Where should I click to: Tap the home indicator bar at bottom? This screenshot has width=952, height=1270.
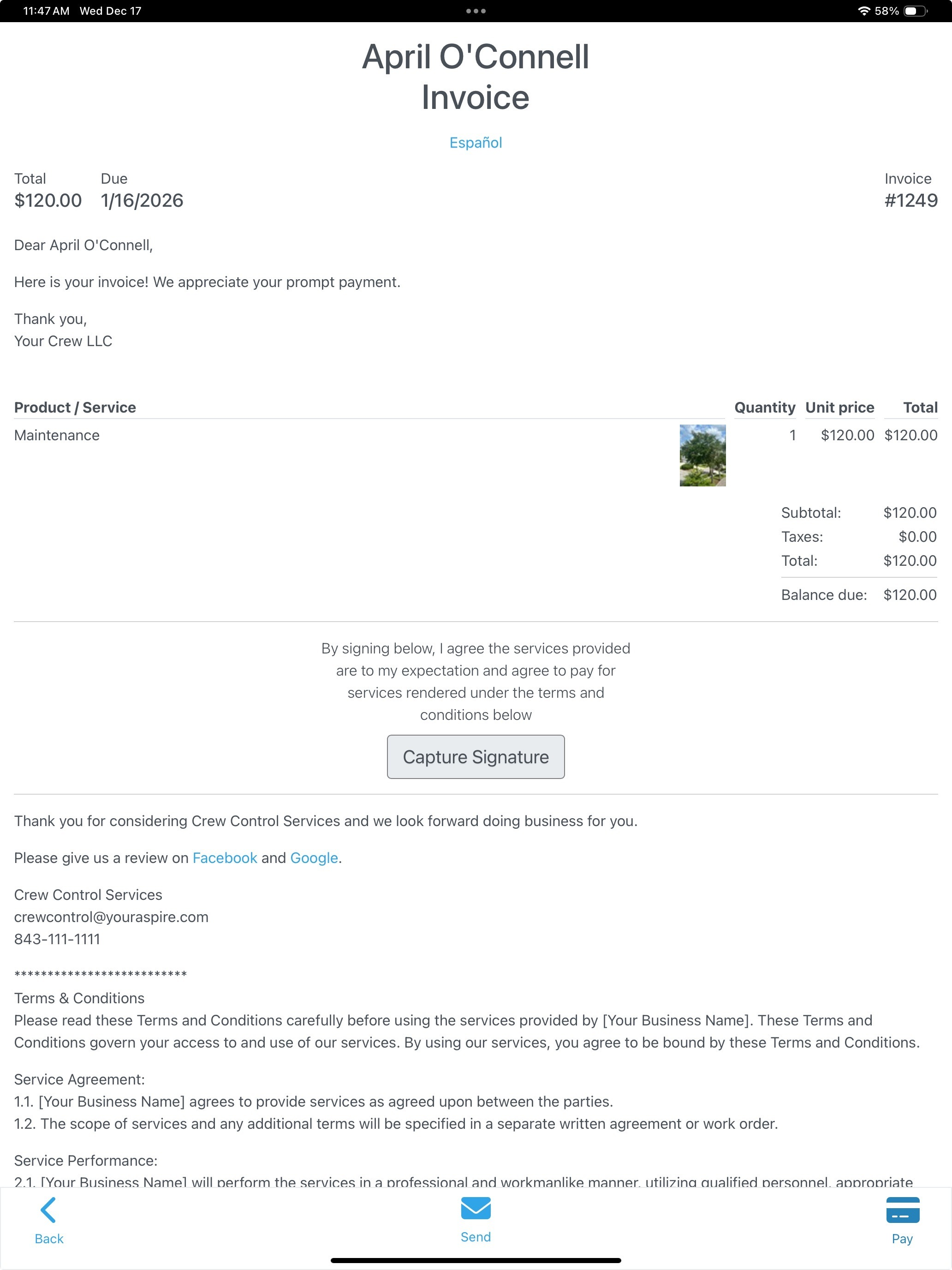pos(476,1260)
